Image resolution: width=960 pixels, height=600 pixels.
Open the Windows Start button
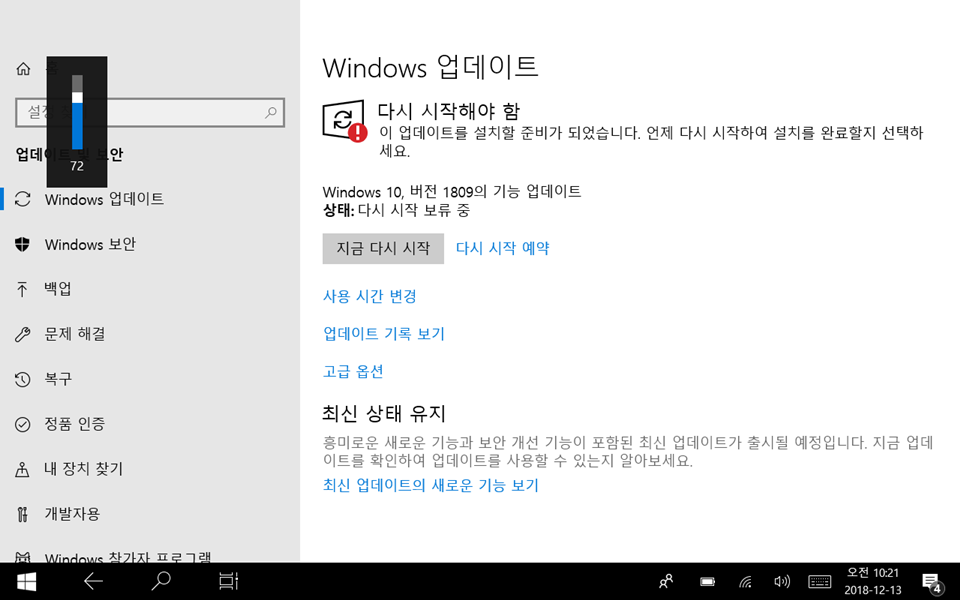26,582
